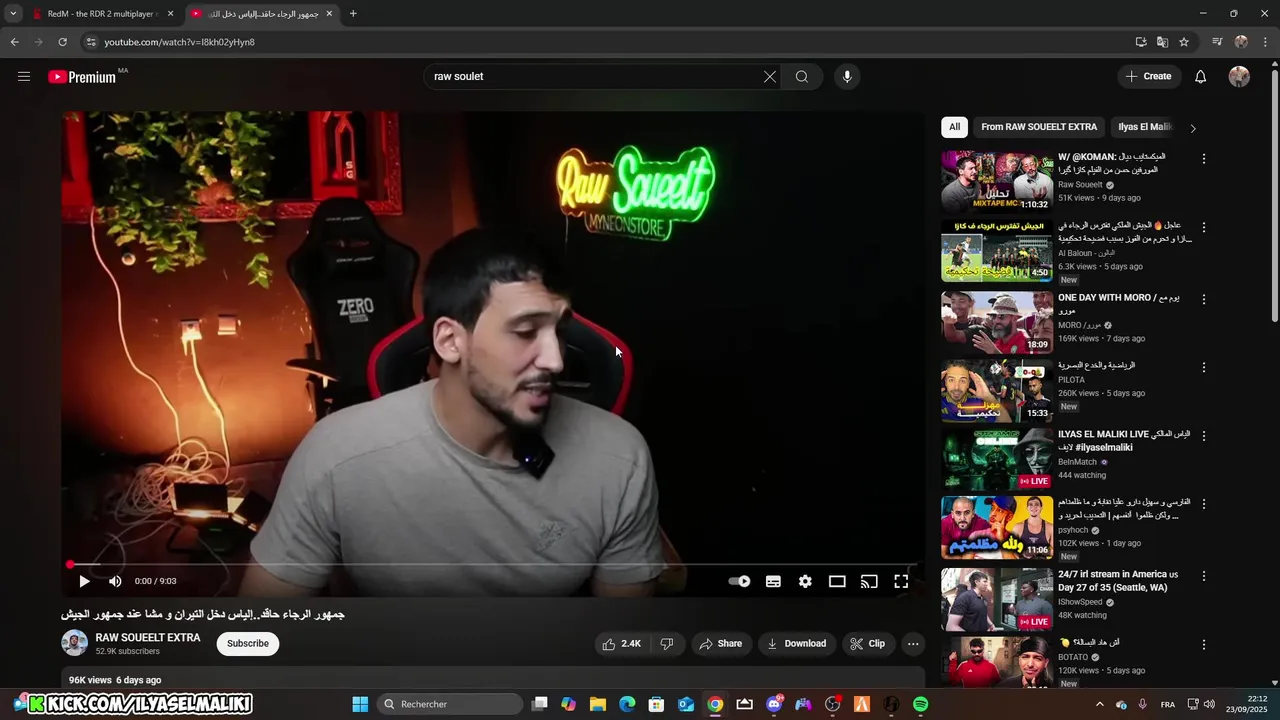Open options for psyhoch video
The height and width of the screenshot is (720, 1280).
click(1204, 504)
